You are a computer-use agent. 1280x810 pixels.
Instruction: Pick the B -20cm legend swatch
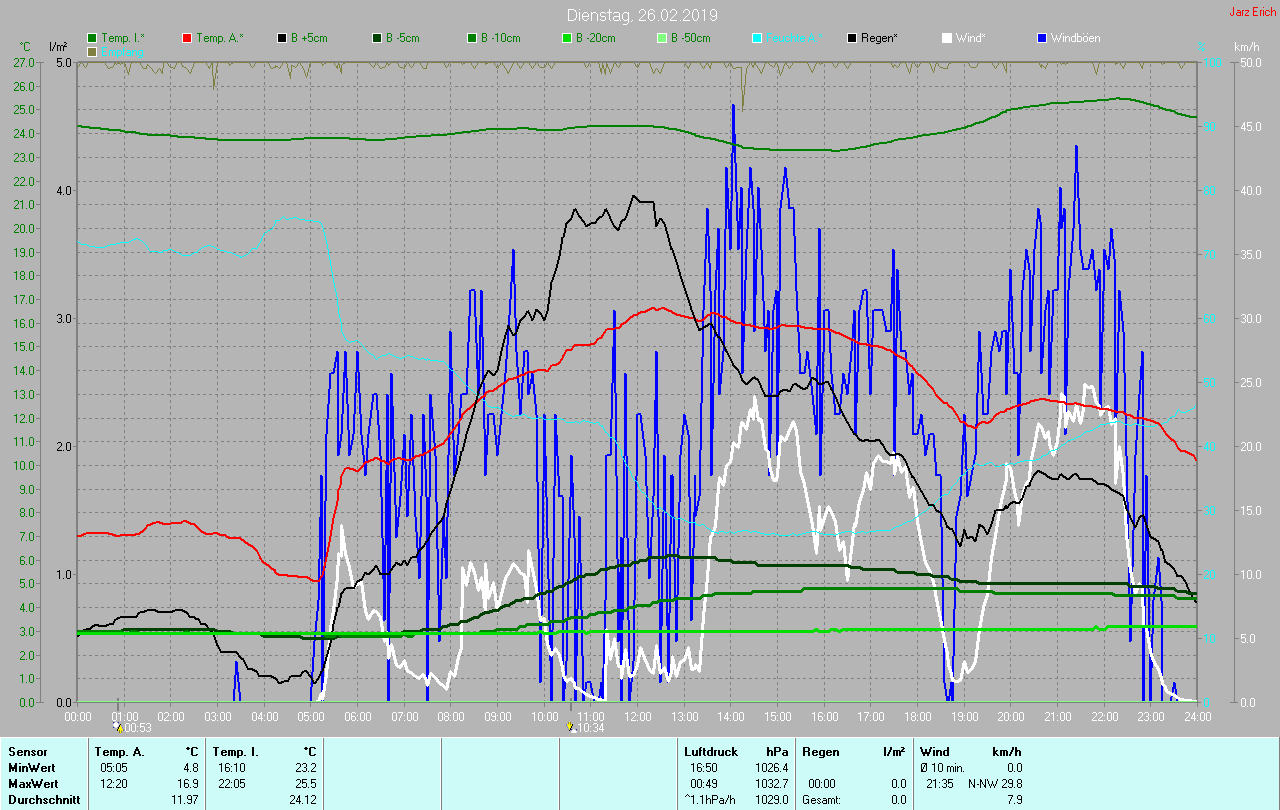point(566,38)
